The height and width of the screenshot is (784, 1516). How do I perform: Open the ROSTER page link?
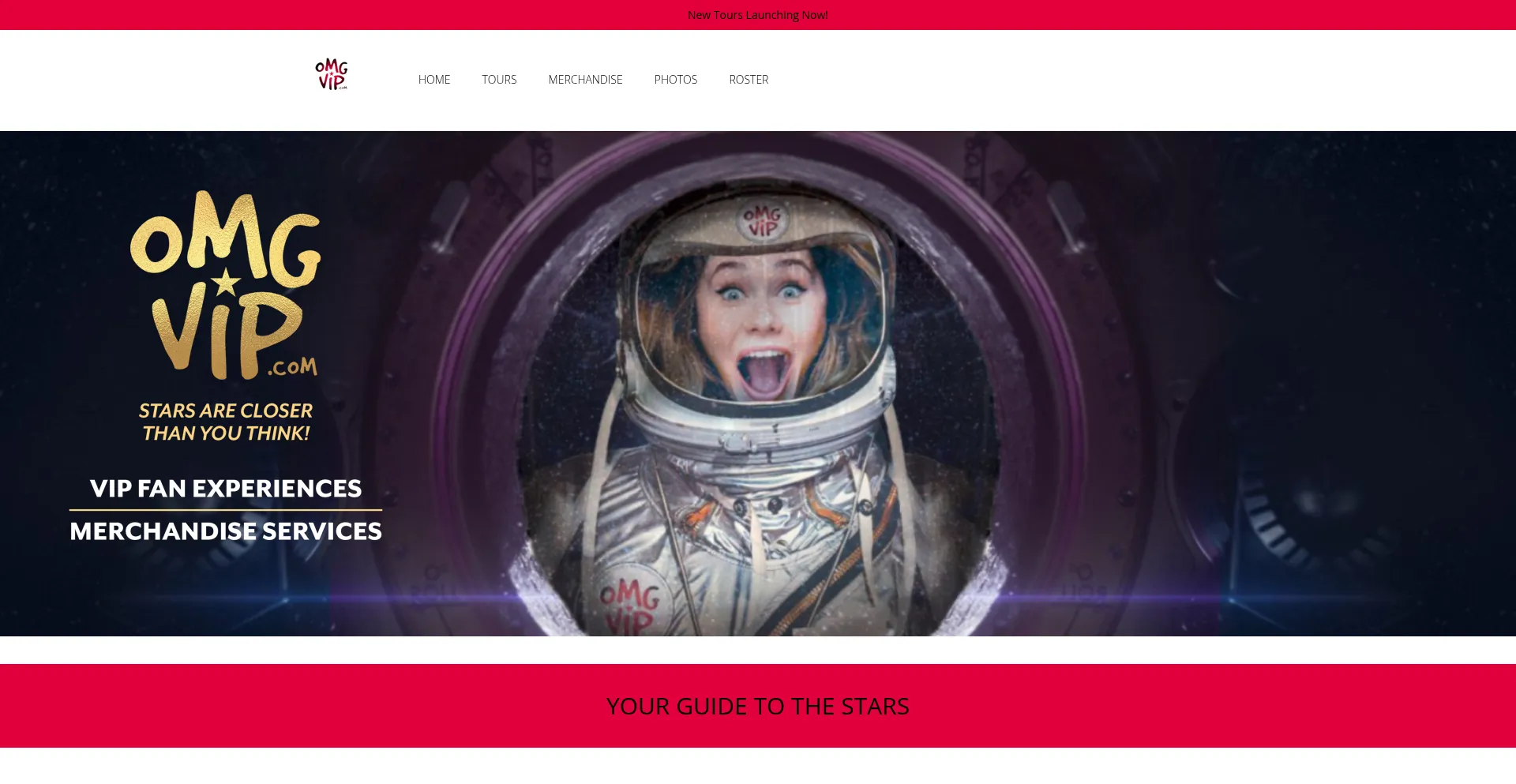(x=749, y=80)
